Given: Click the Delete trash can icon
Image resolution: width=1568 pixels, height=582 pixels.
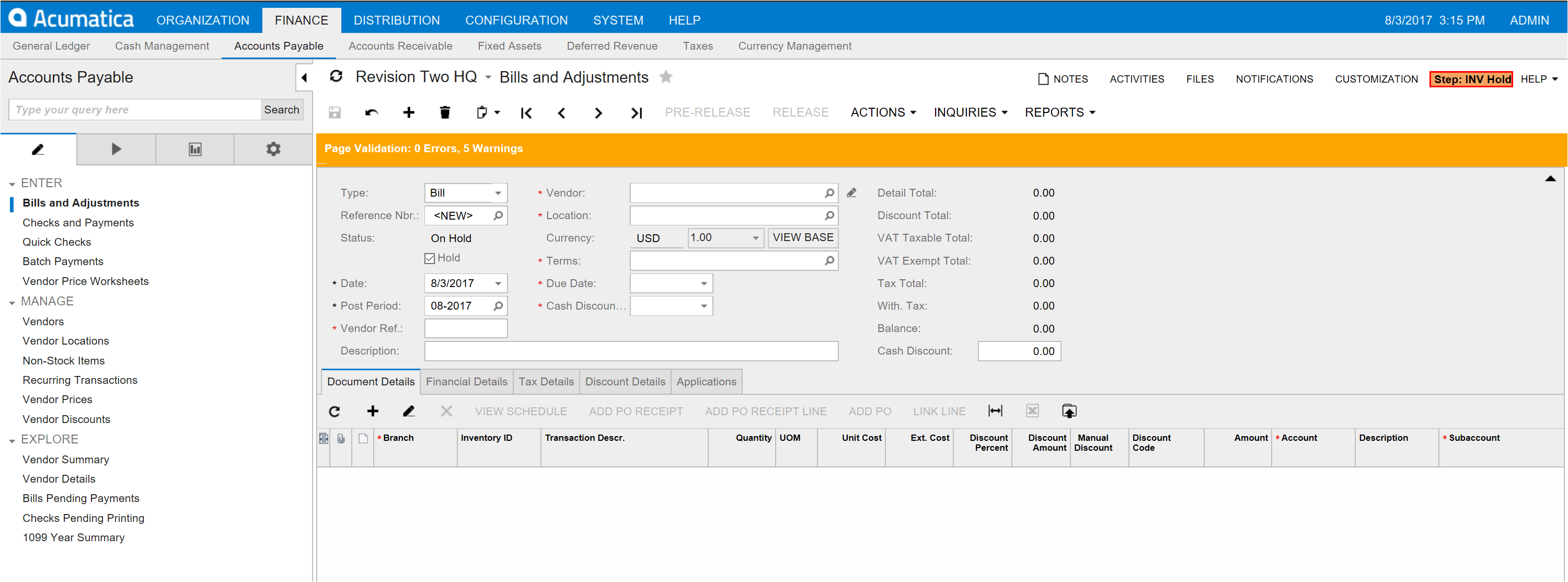Looking at the screenshot, I should (445, 112).
